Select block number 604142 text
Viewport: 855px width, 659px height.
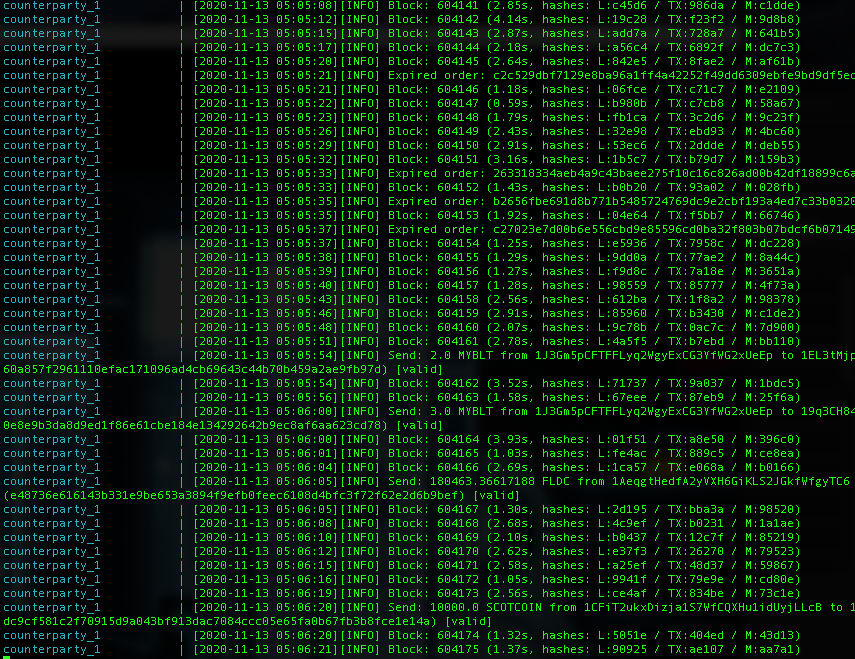[457, 20]
